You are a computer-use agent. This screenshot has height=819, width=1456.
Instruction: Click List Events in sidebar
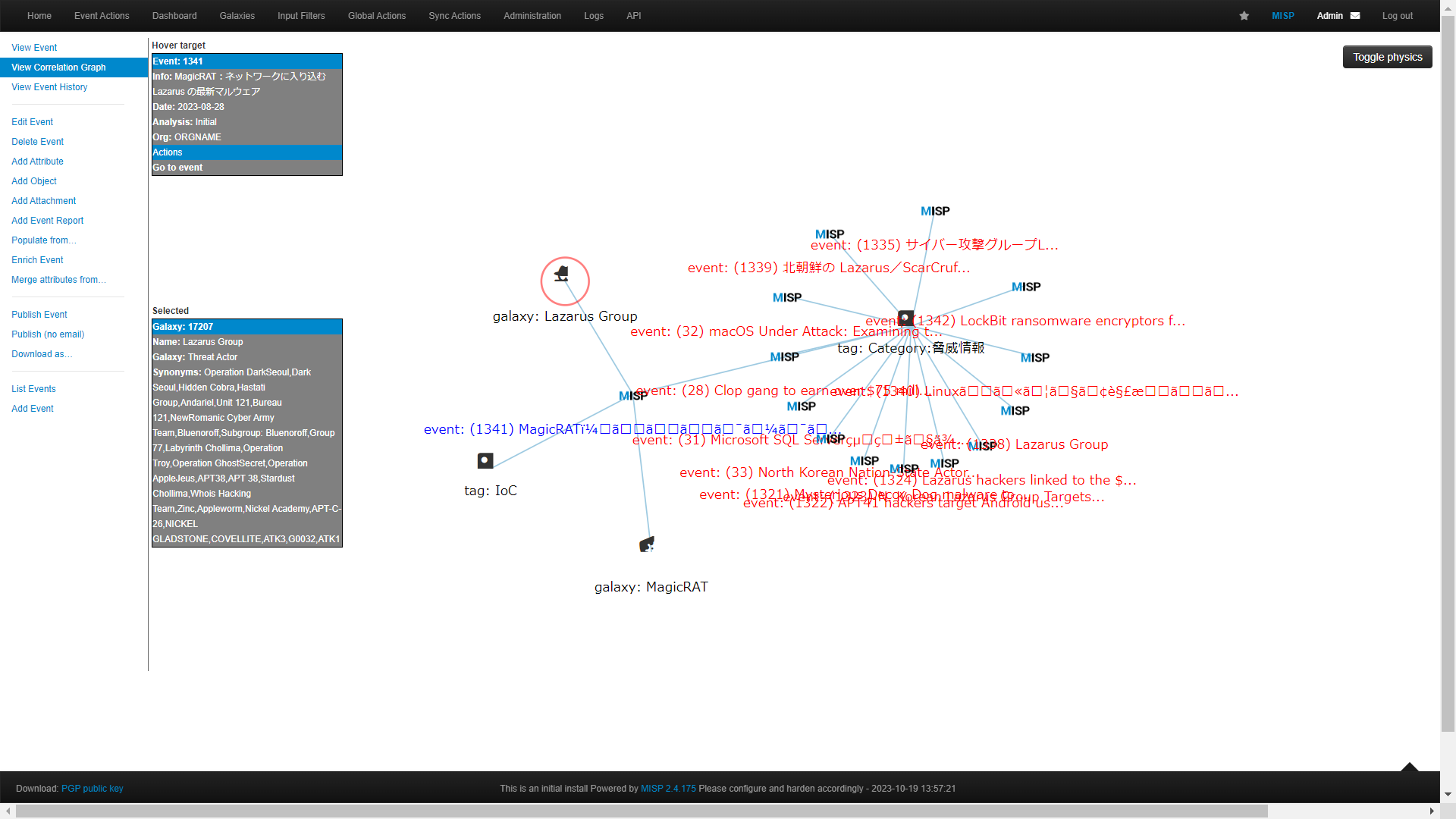(33, 389)
